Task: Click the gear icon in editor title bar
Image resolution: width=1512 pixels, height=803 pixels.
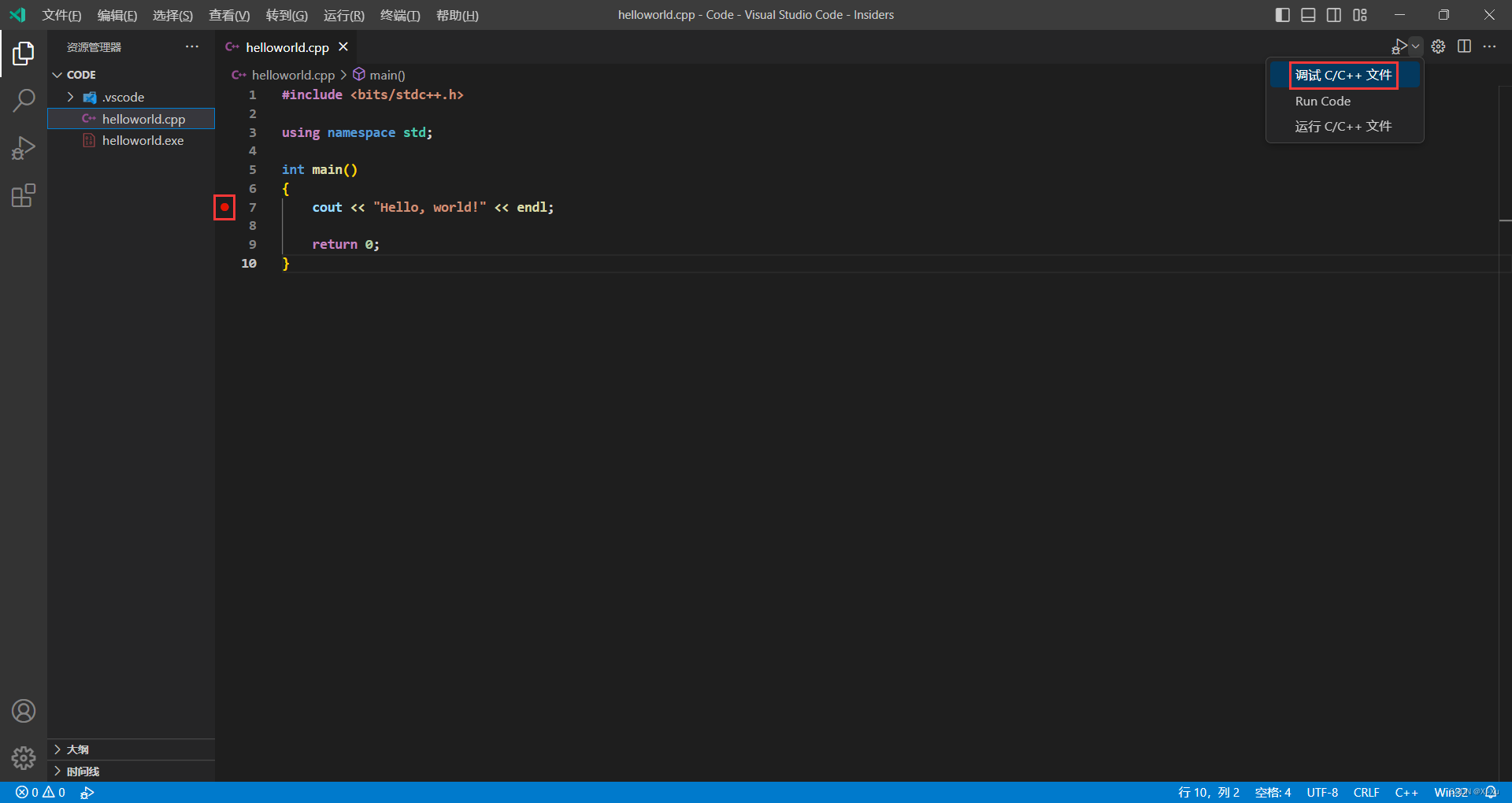Action: [1438, 46]
